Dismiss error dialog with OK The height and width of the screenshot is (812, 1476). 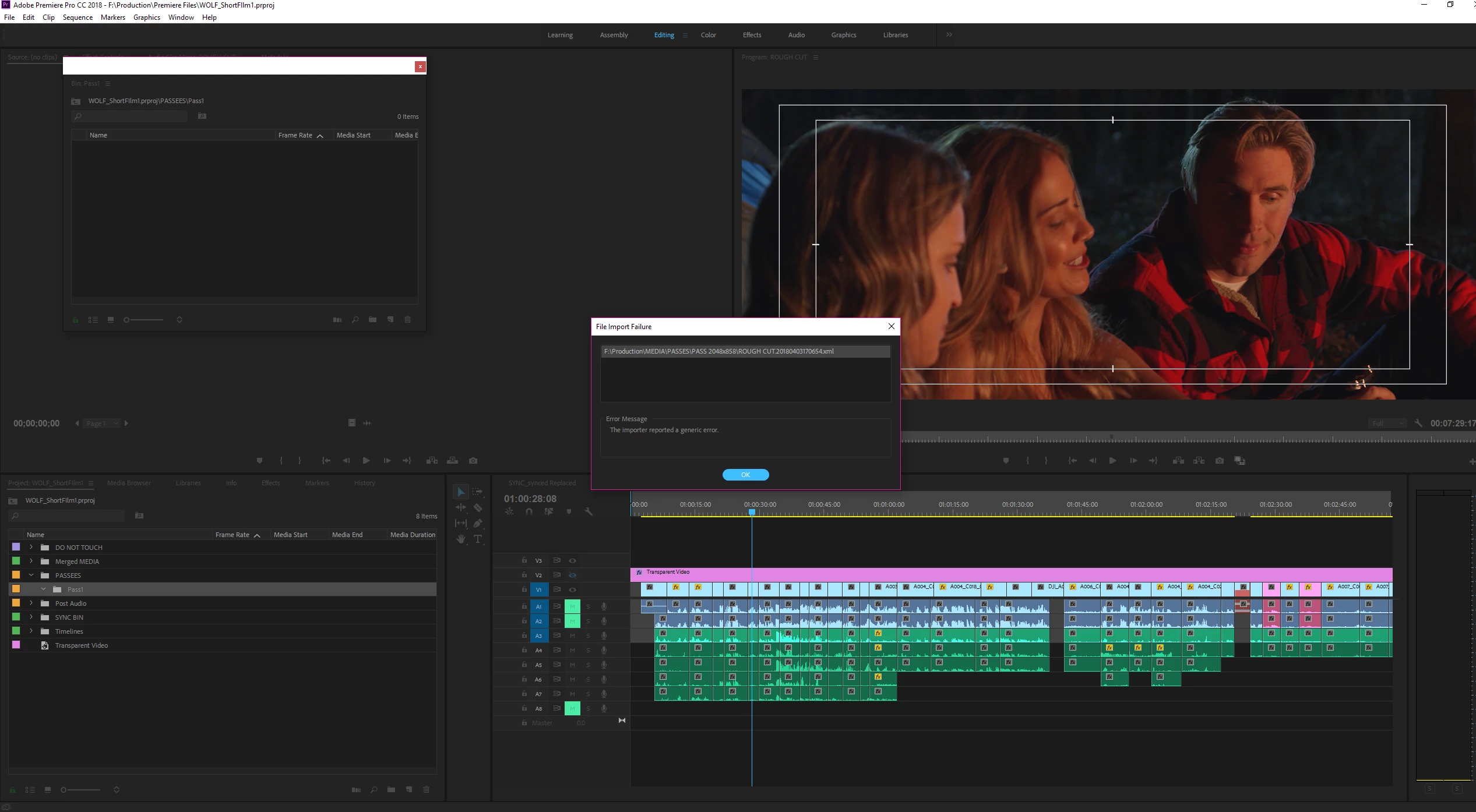745,475
